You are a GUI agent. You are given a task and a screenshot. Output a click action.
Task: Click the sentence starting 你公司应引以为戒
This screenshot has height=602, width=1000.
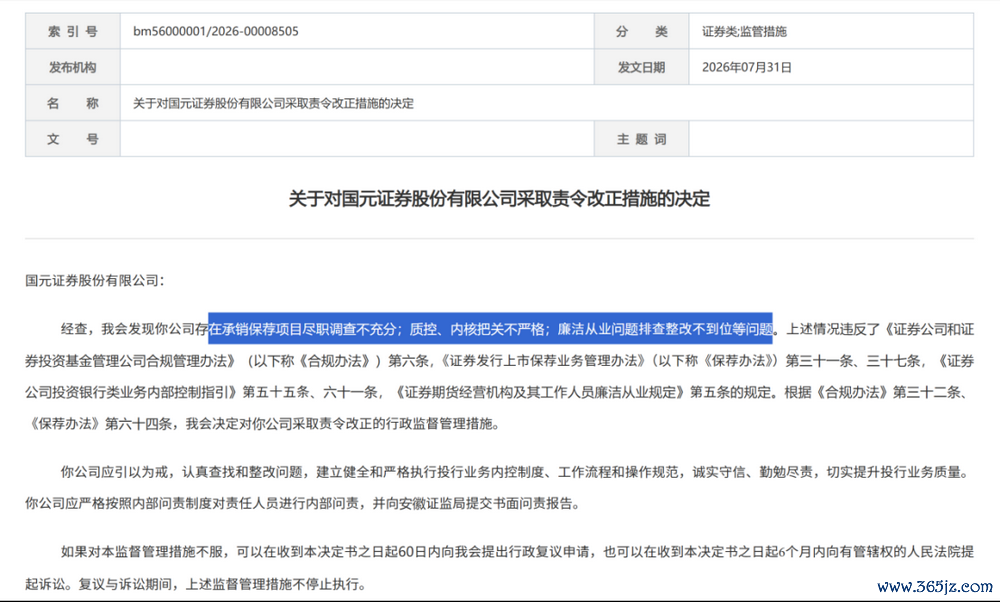click(x=516, y=472)
